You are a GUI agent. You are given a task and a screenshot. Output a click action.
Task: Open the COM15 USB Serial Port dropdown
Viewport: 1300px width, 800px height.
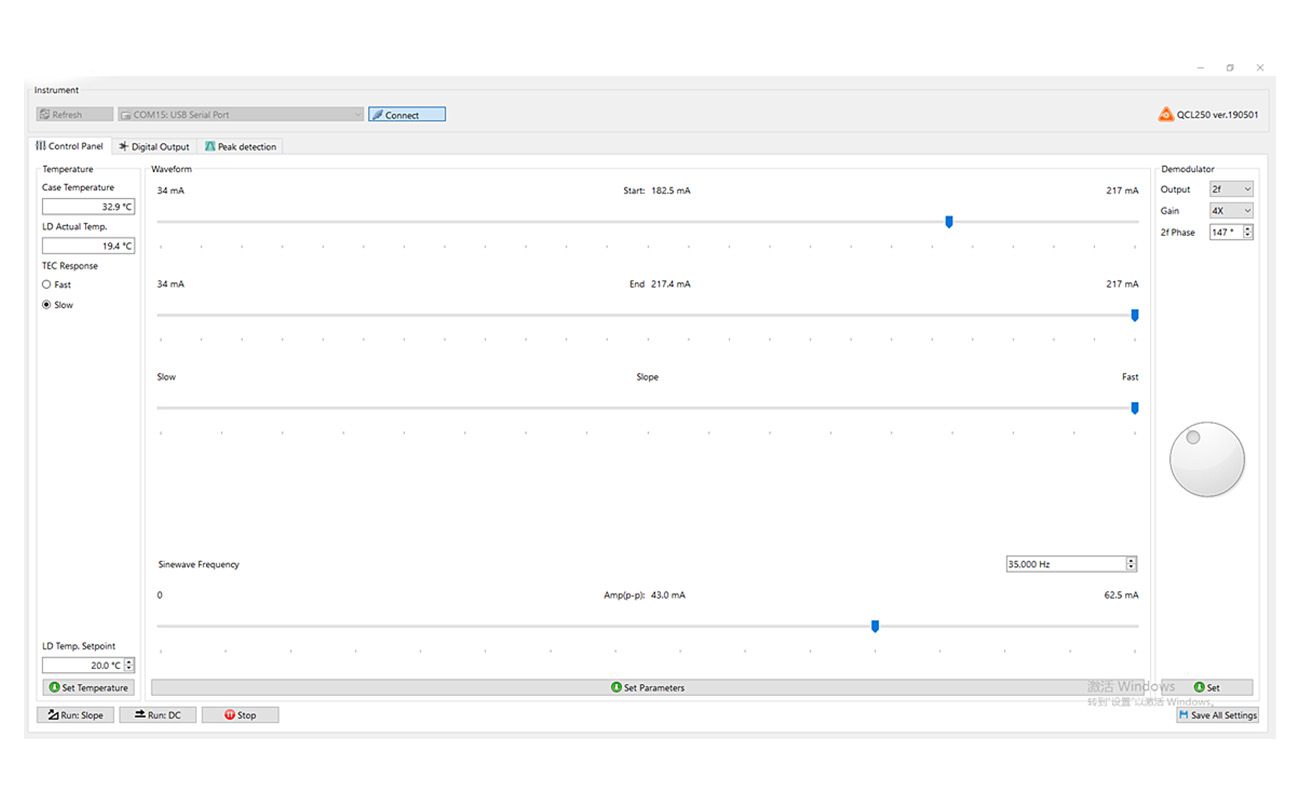[x=240, y=115]
